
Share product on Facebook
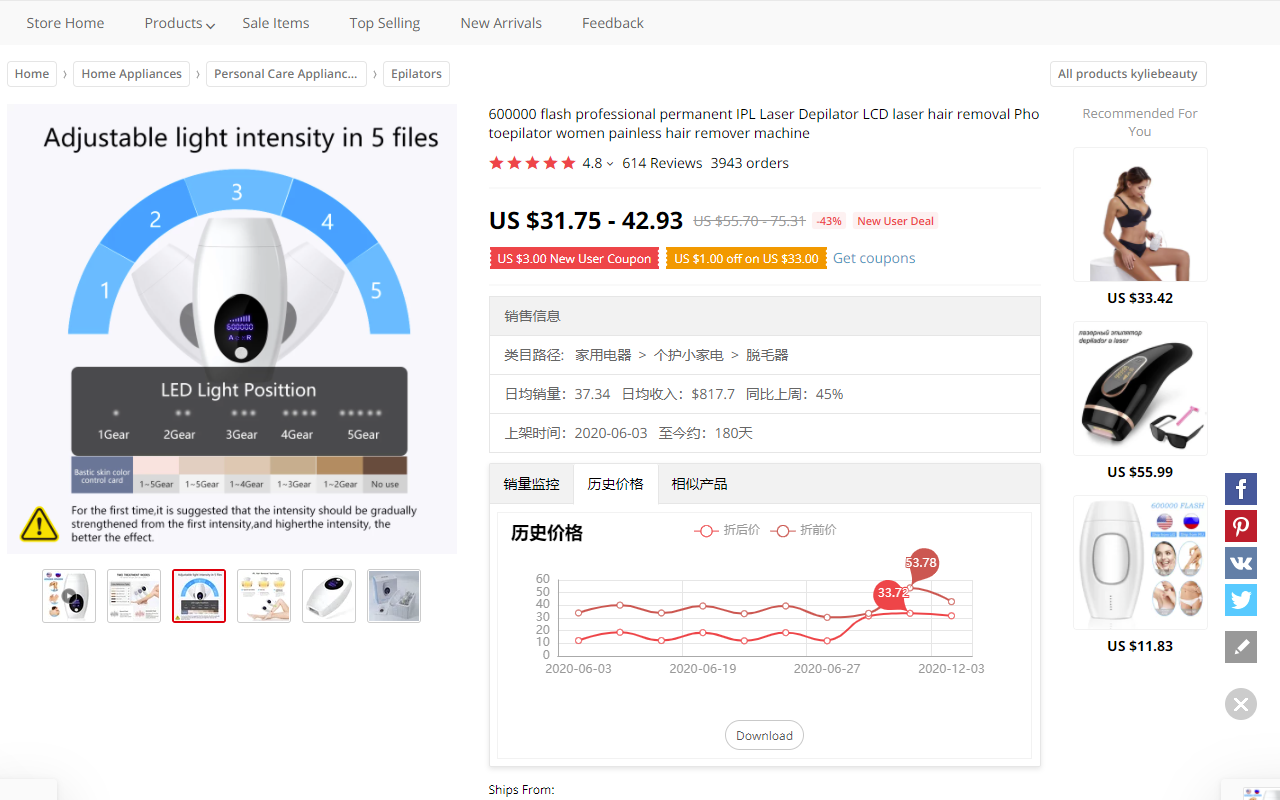[x=1241, y=489]
